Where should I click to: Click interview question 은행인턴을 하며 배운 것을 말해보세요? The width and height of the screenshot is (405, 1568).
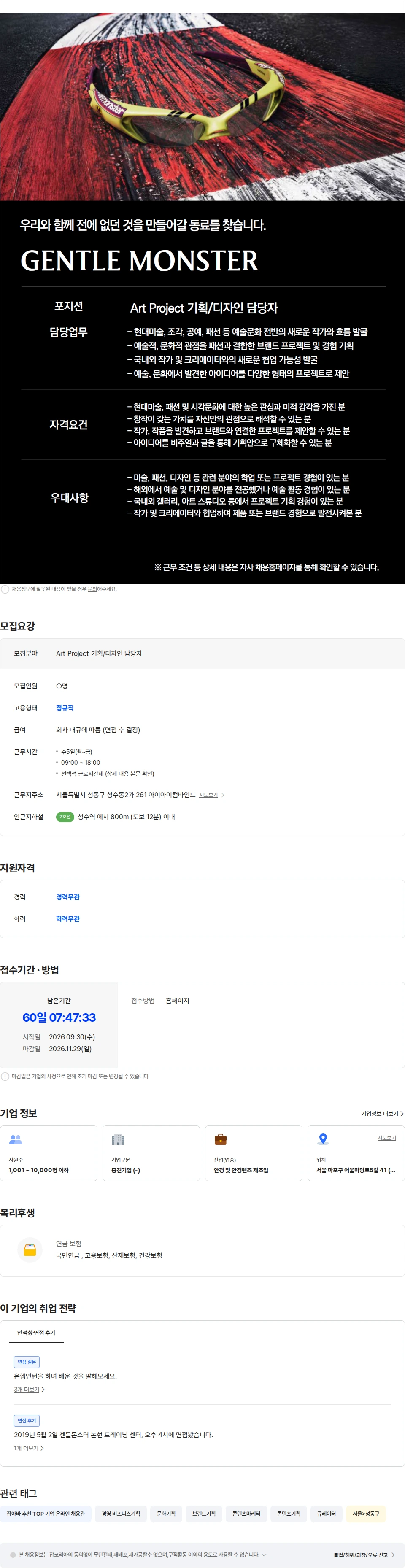65,1376
